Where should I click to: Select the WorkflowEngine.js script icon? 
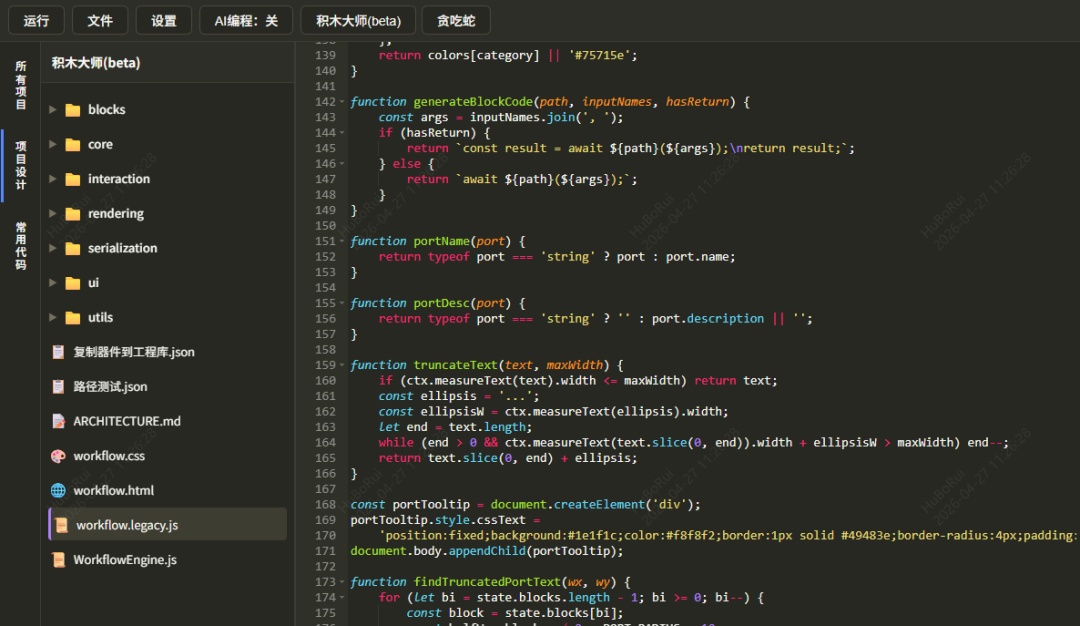[x=59, y=560]
